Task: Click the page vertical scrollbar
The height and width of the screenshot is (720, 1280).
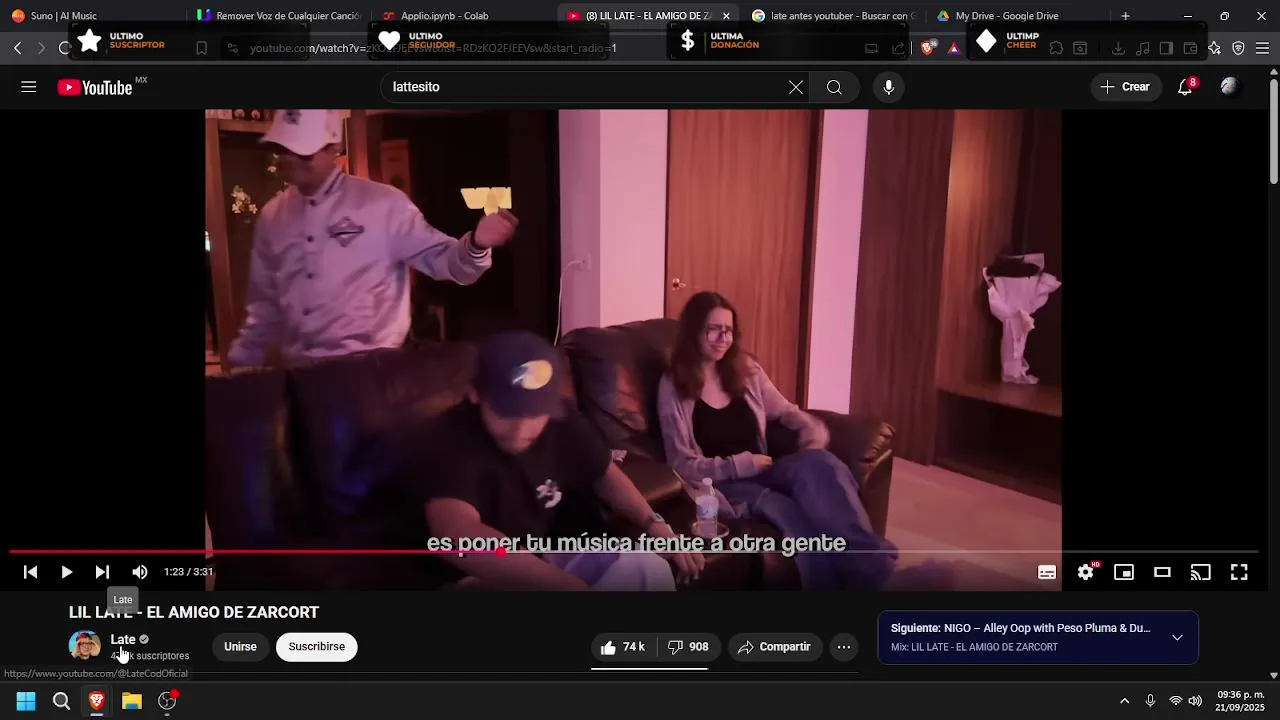Action: pyautogui.click(x=1273, y=130)
